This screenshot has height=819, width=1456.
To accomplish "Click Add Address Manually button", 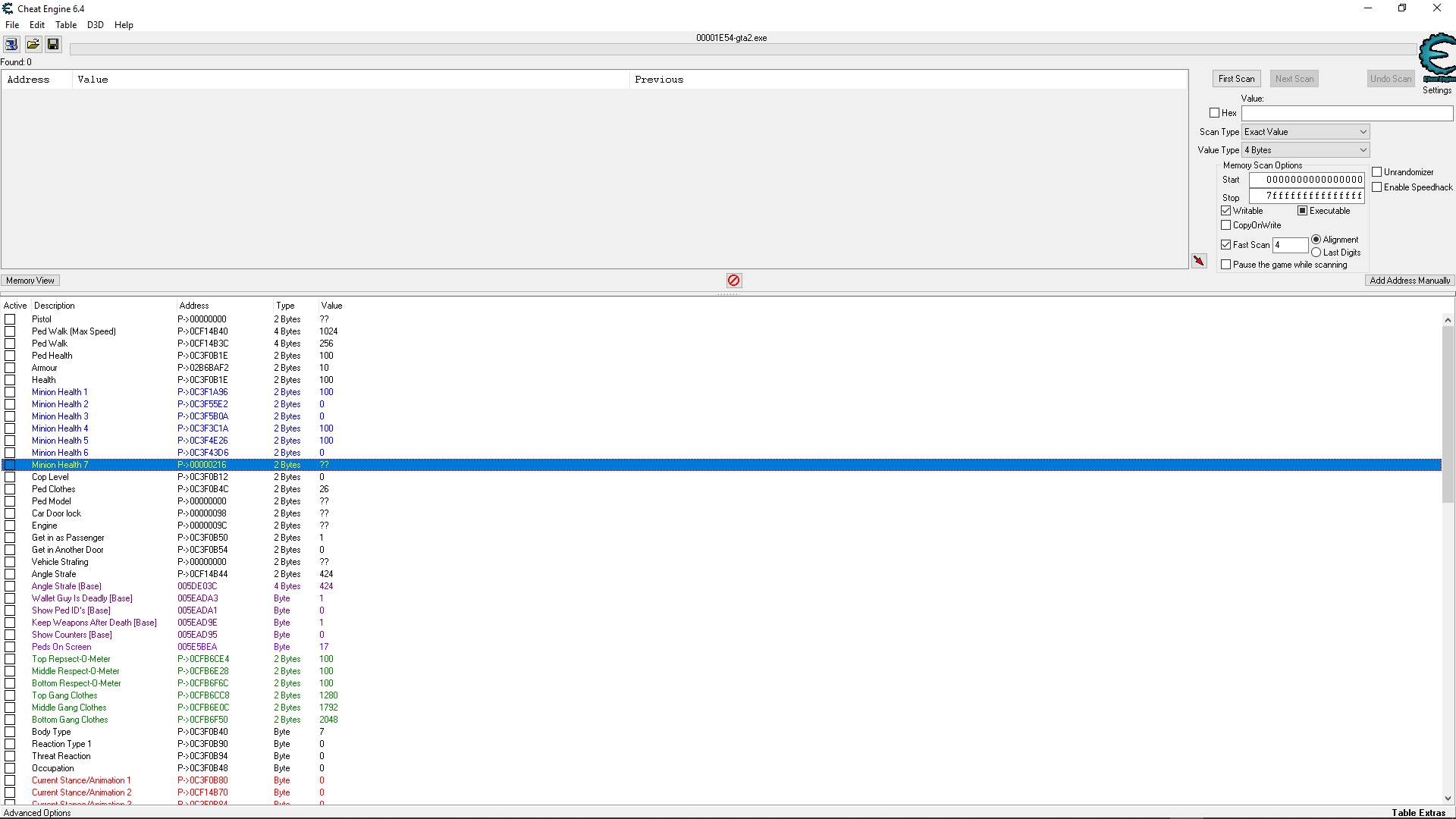I will pyautogui.click(x=1410, y=281).
